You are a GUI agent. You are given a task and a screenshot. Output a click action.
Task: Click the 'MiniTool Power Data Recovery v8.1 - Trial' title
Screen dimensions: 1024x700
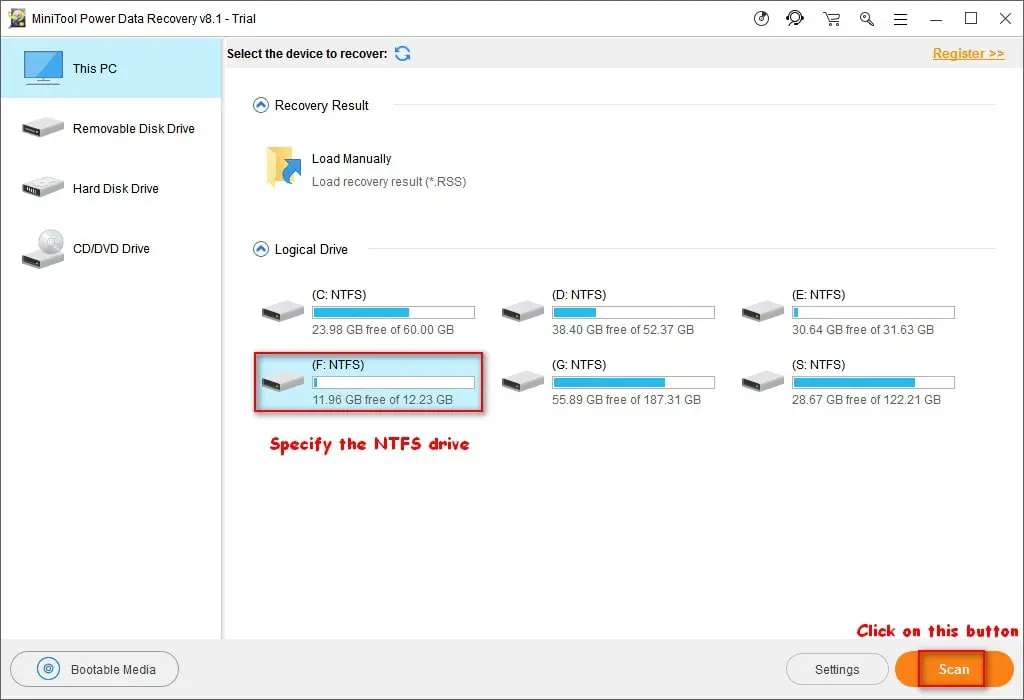[144, 19]
